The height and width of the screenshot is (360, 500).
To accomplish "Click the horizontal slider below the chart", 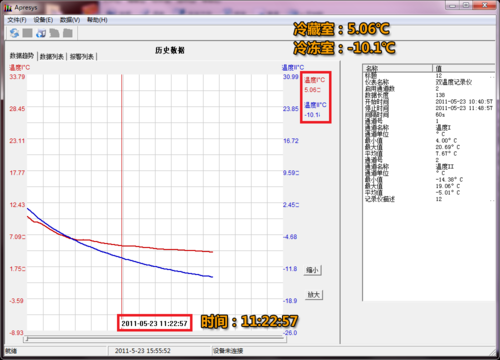I will 155,339.
